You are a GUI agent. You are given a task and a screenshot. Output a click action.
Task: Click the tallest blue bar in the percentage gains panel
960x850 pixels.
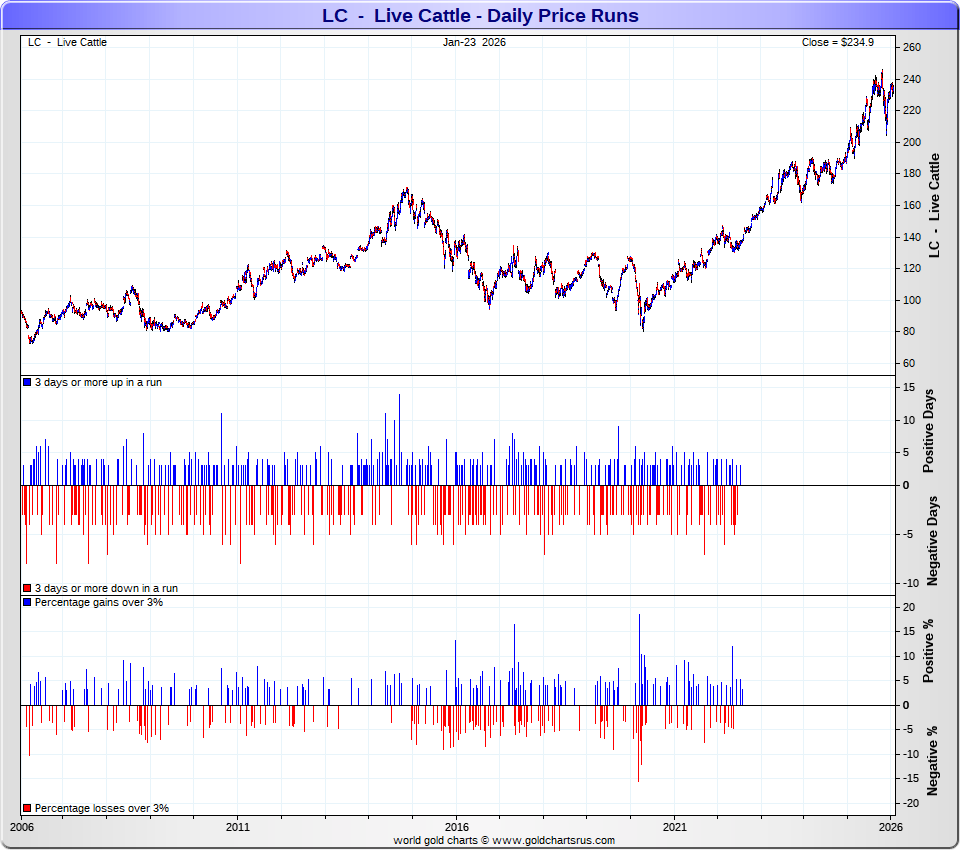[639, 660]
